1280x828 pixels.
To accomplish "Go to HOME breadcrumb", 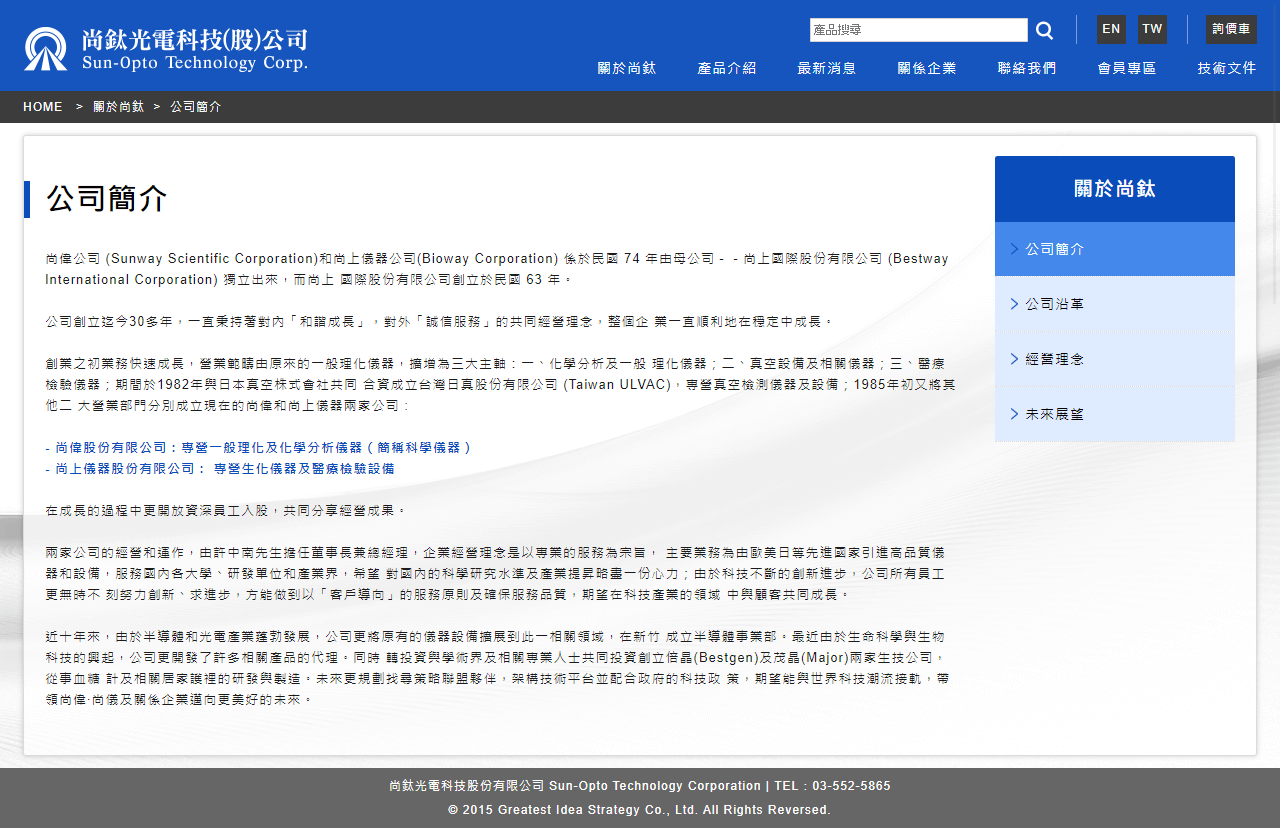I will [43, 107].
